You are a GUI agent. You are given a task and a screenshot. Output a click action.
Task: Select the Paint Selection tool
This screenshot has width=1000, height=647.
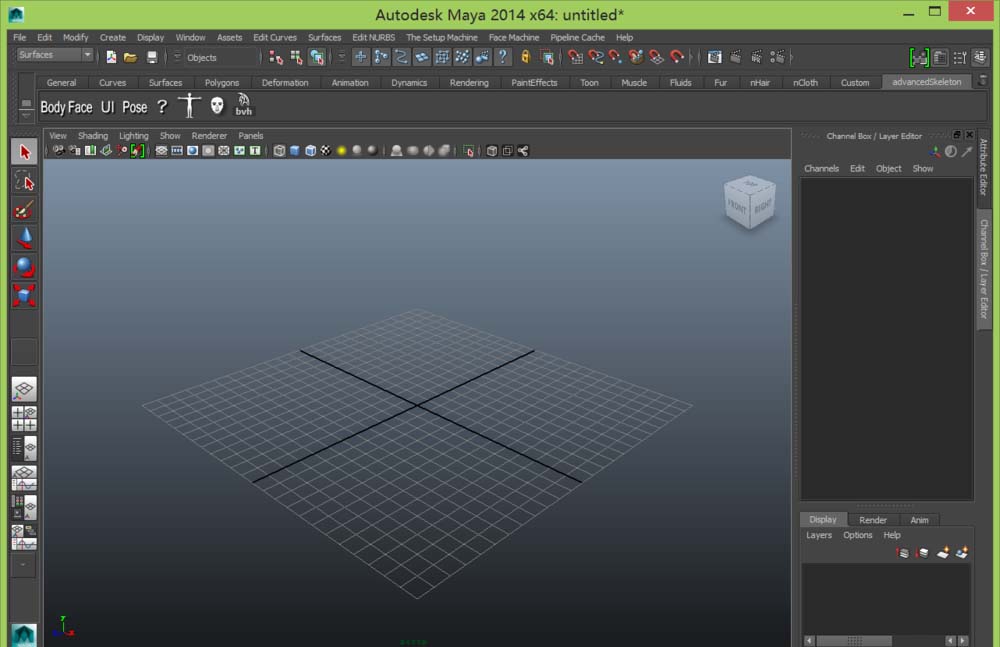click(x=24, y=209)
